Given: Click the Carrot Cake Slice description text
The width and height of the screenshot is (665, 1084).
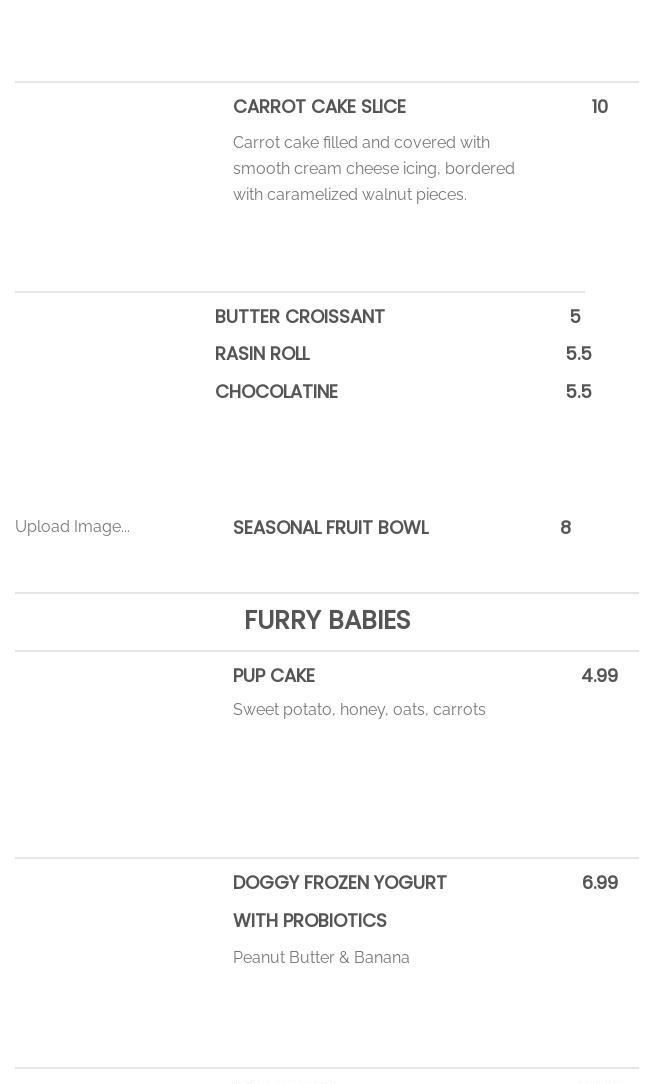Looking at the screenshot, I should pos(373,168).
